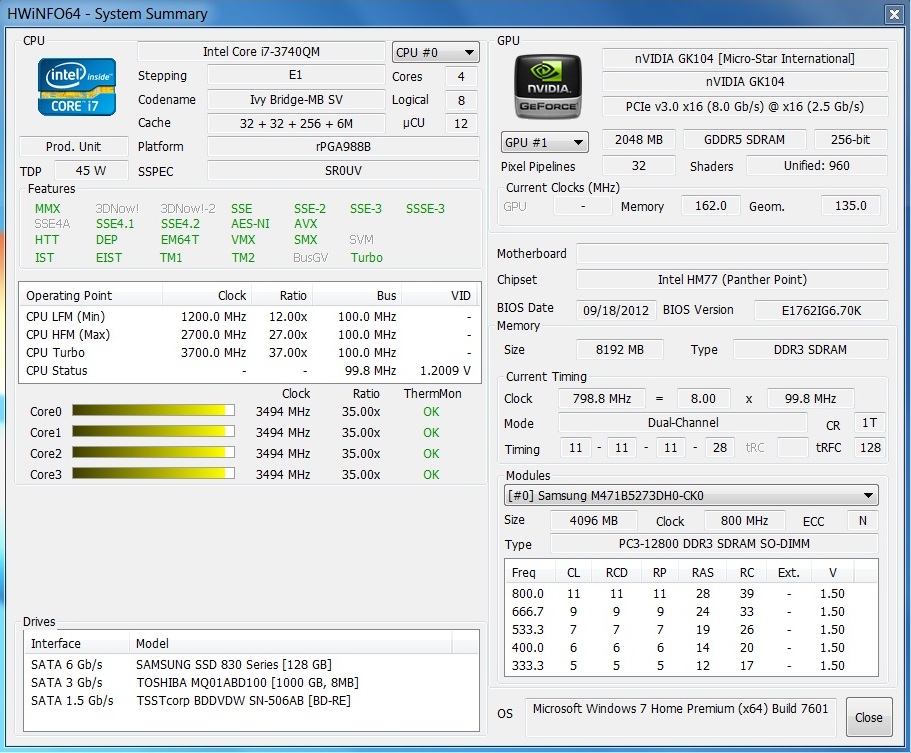Click the command rate 1T field
This screenshot has height=753, width=911.
(870, 423)
